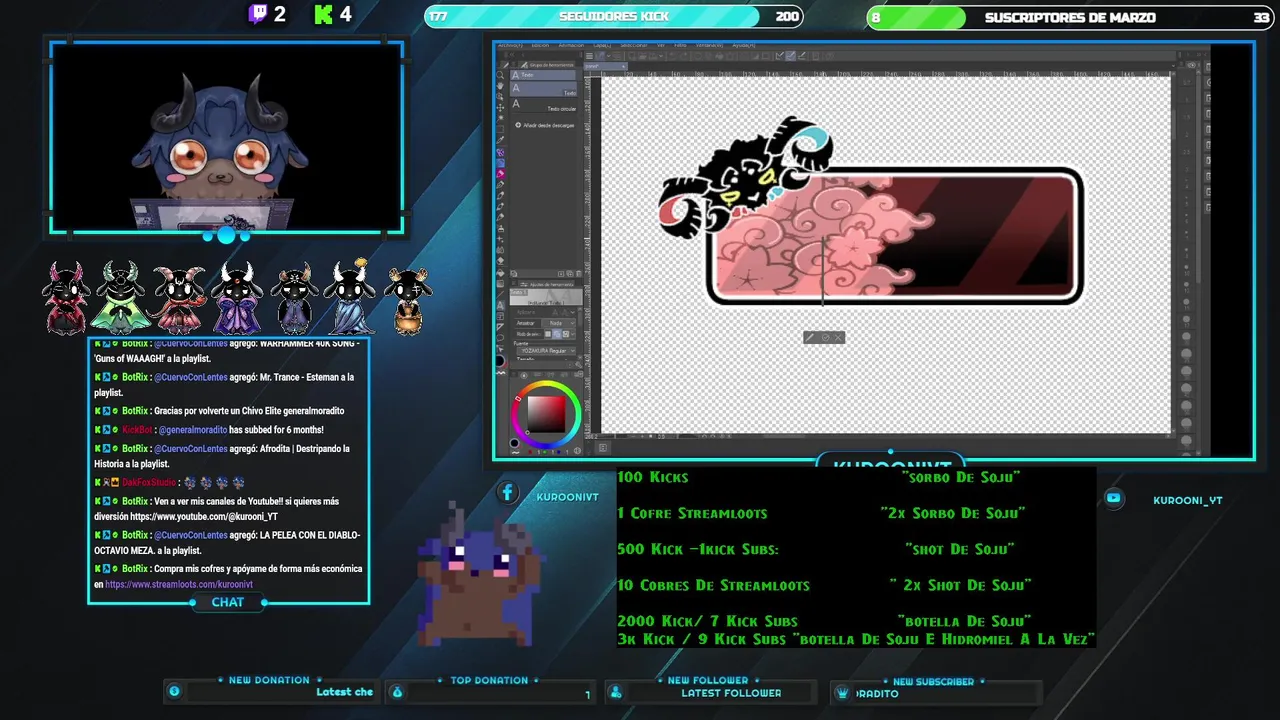Select the pink-highlighted tool in the toolbar

coord(500,174)
